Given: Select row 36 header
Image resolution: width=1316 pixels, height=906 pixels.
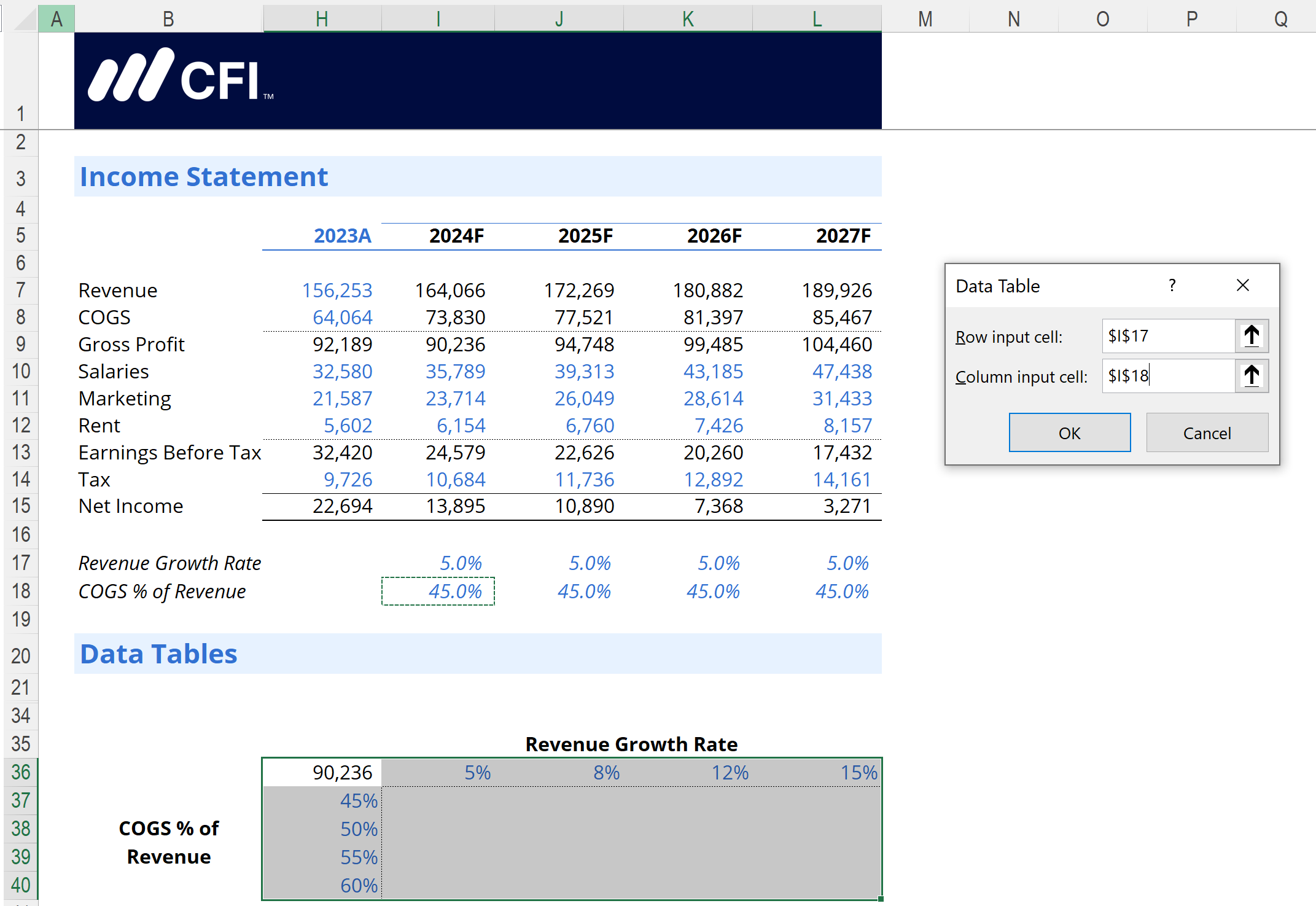Looking at the screenshot, I should pos(20,772).
